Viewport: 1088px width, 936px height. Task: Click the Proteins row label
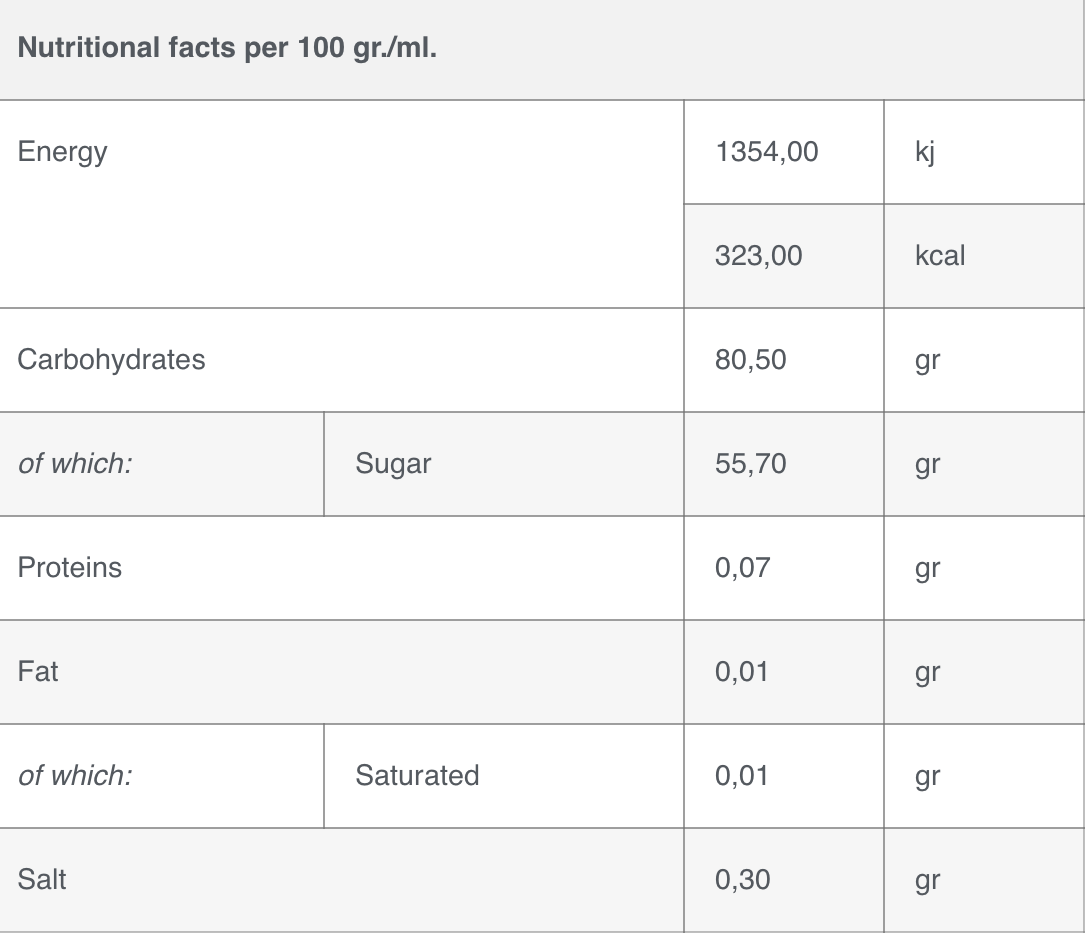pos(69,568)
